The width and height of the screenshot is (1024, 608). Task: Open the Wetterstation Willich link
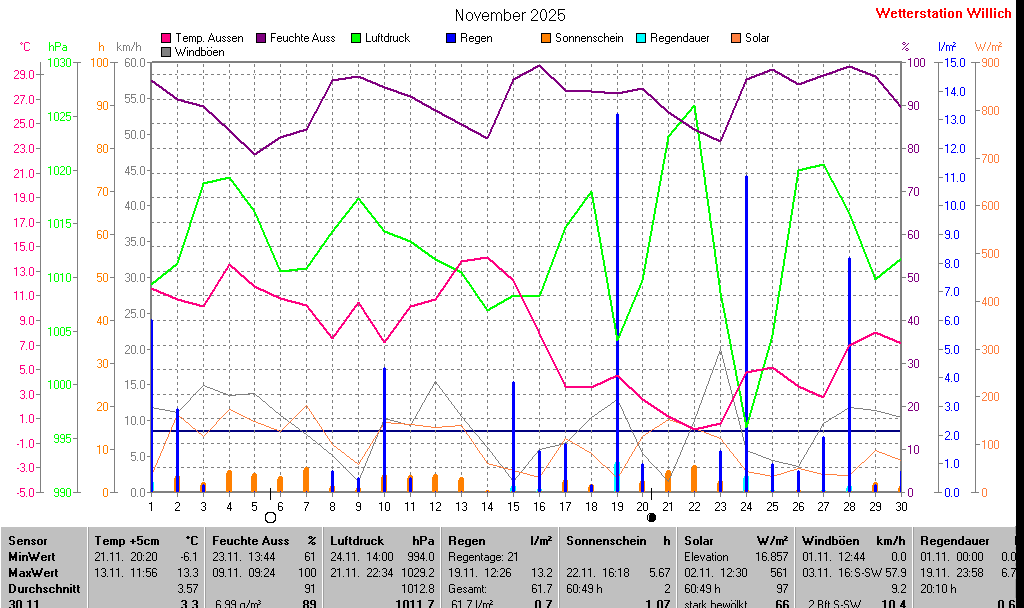943,13
